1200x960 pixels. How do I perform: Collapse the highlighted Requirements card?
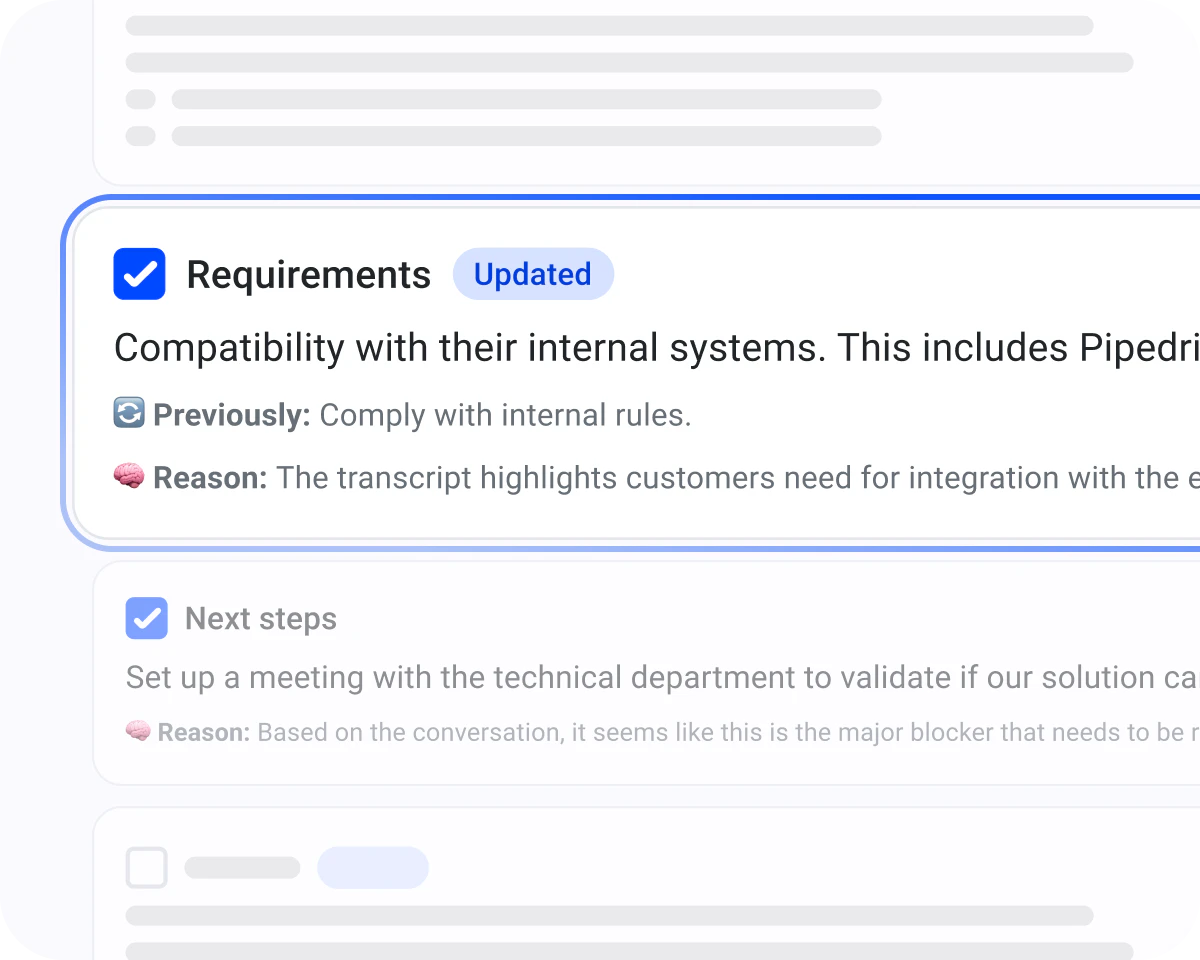click(308, 273)
